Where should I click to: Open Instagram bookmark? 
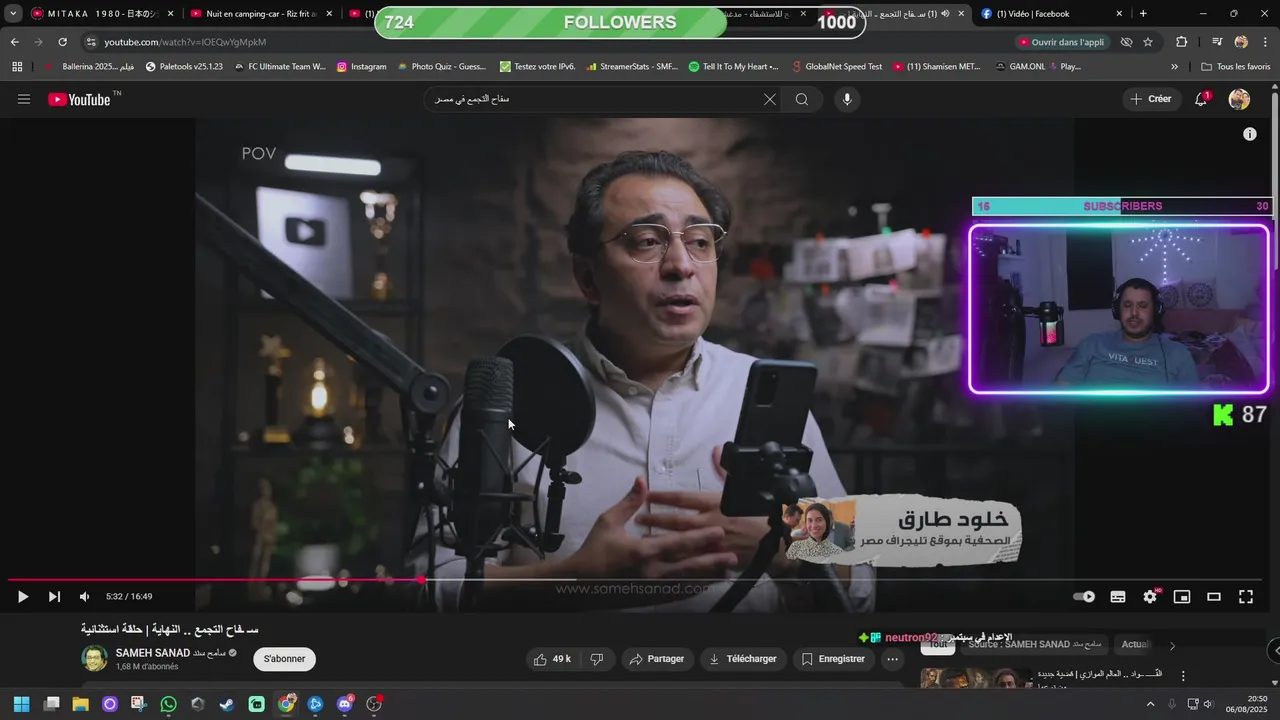coord(361,67)
